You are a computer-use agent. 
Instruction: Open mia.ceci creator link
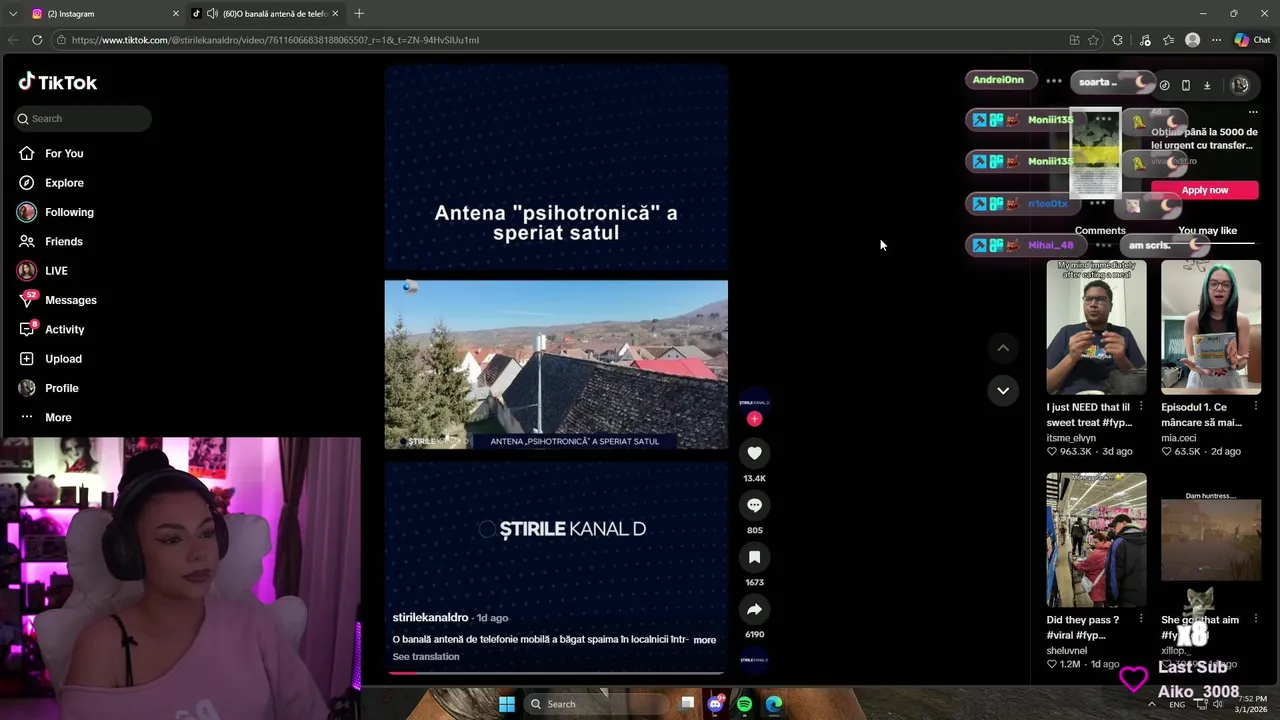(x=1178, y=438)
